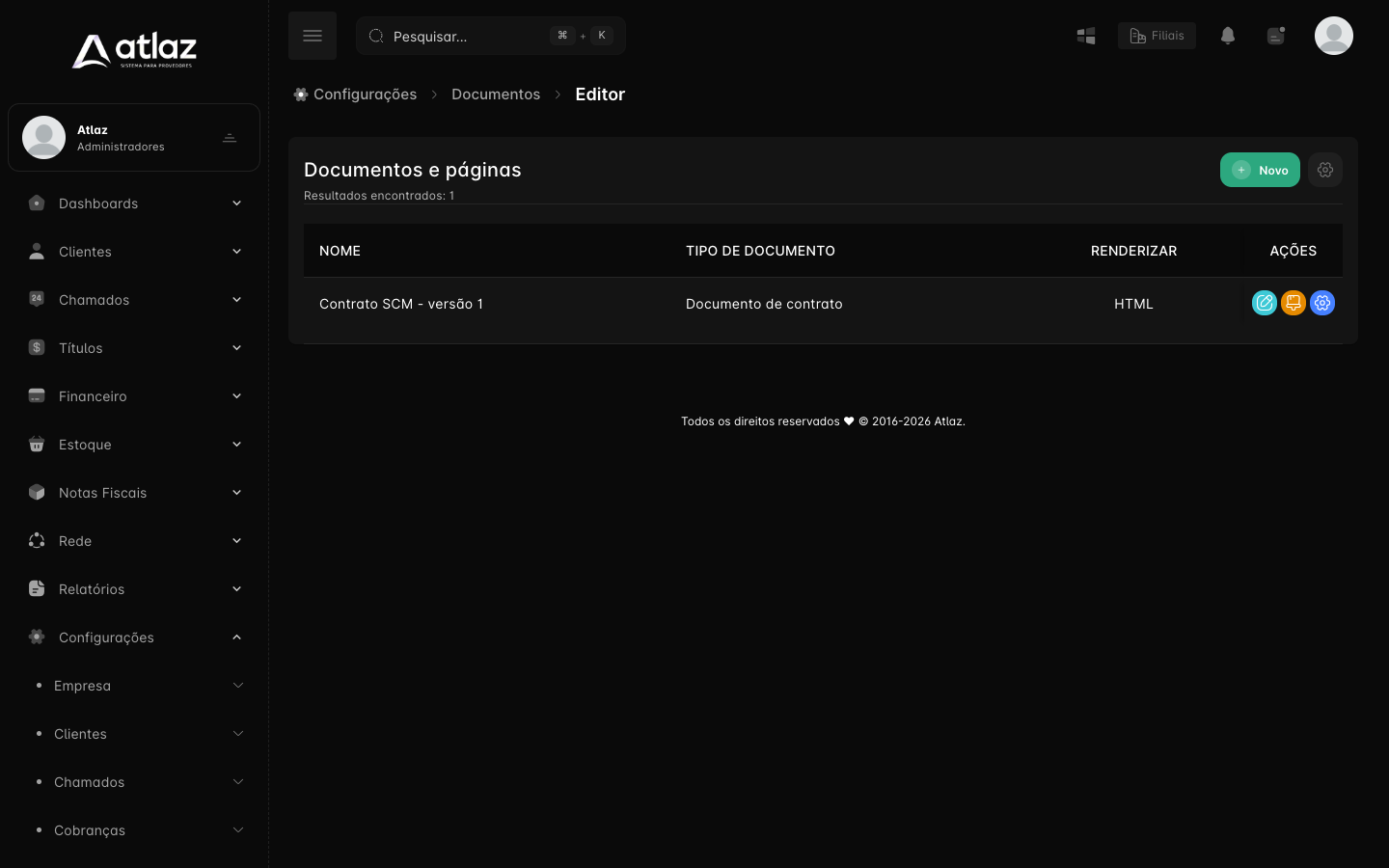Viewport: 1389px width, 868px height.
Task: Click the HTML render value
Action: [x=1133, y=304]
